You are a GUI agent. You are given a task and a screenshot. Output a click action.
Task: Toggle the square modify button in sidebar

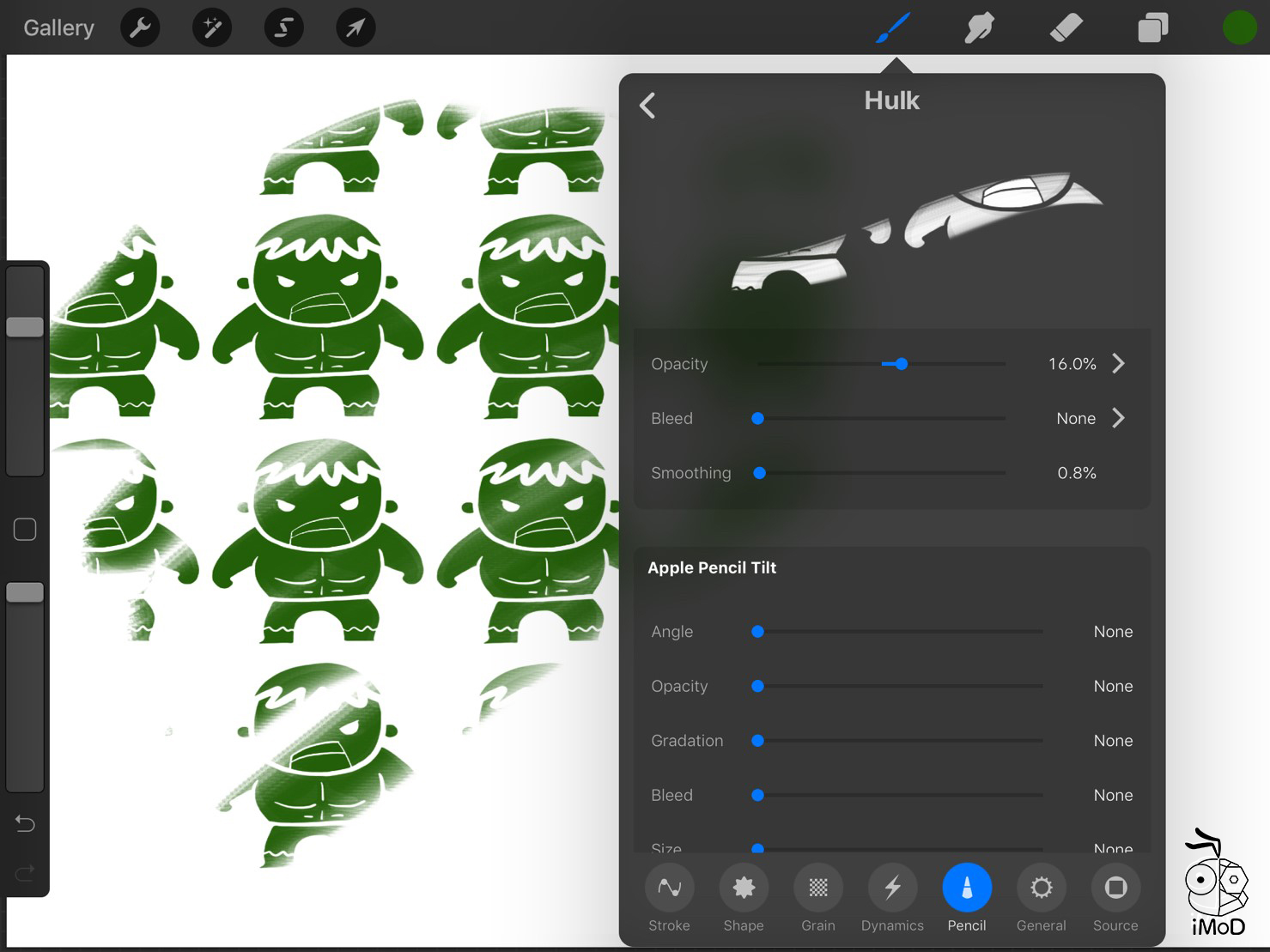[25, 530]
